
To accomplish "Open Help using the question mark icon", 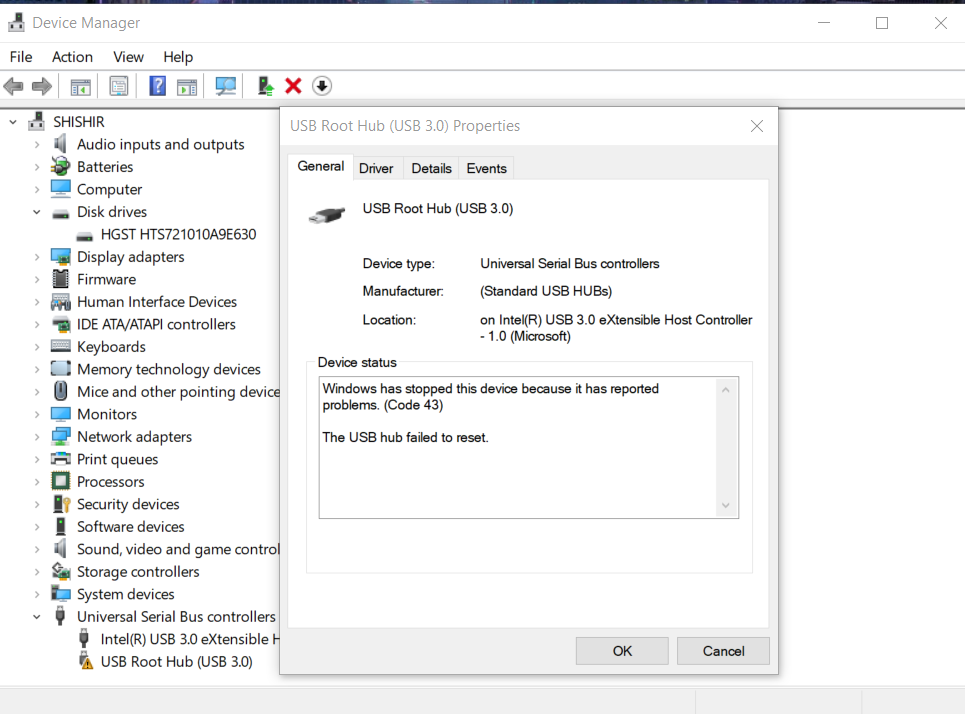I will click(157, 86).
